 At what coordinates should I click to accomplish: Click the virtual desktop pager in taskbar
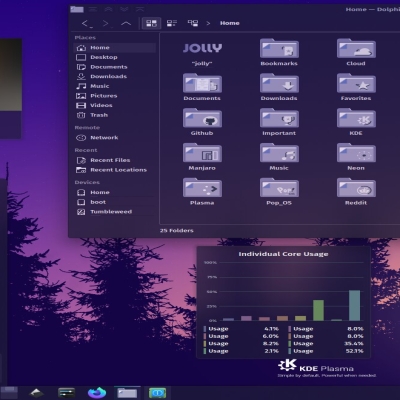click(9, 393)
